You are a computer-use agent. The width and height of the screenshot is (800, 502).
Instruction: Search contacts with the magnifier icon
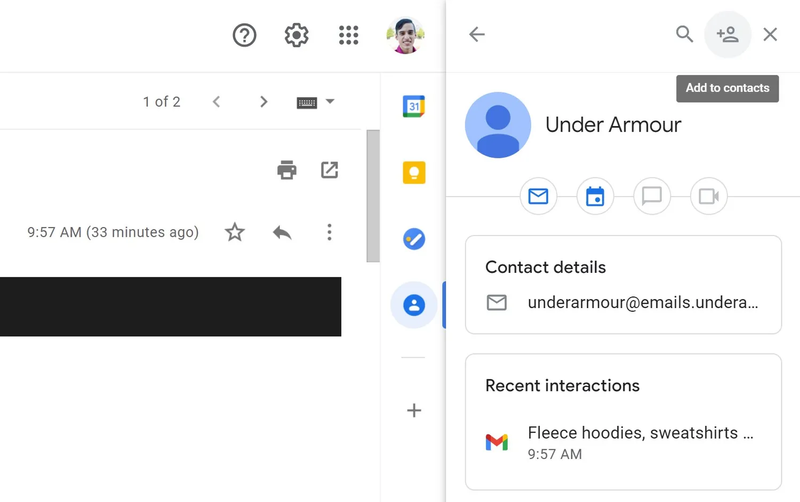684,34
